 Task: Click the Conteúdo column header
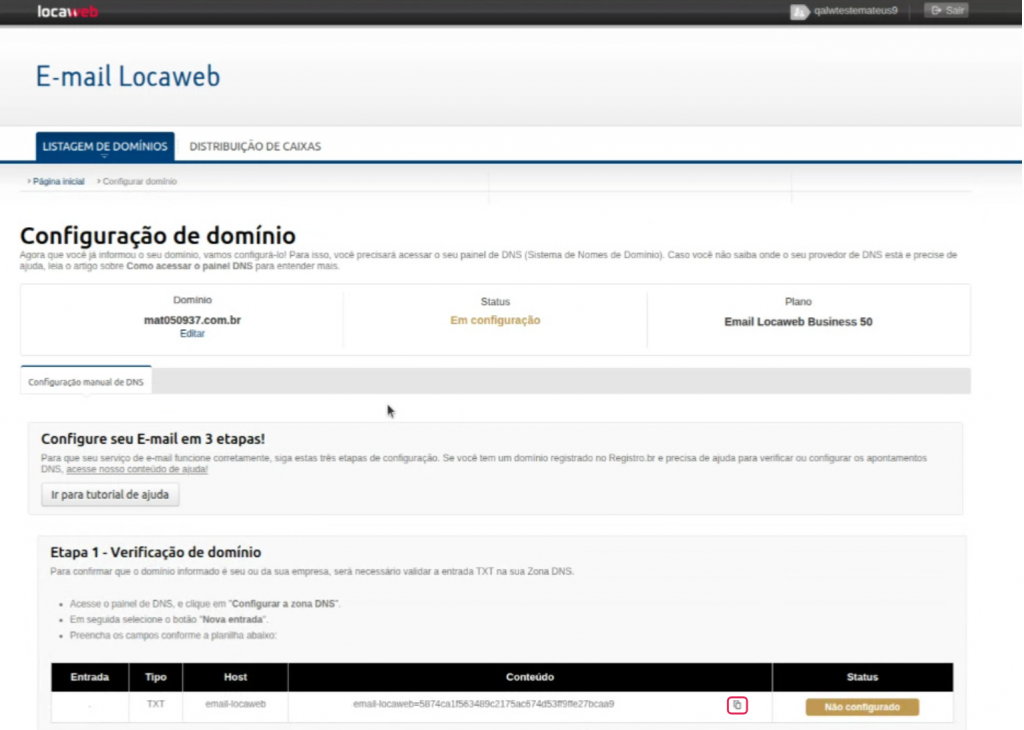530,677
